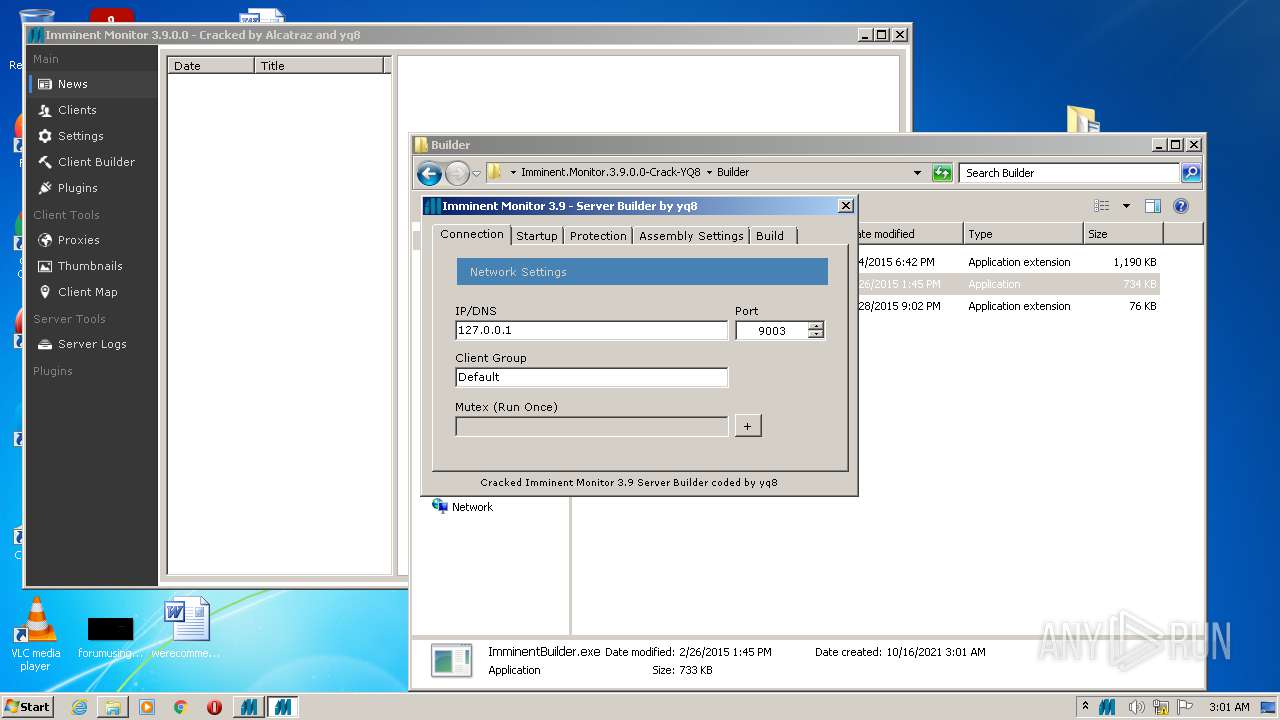Click the Mutex (Run Once) field
Screen dimensions: 1280x720
click(591, 426)
